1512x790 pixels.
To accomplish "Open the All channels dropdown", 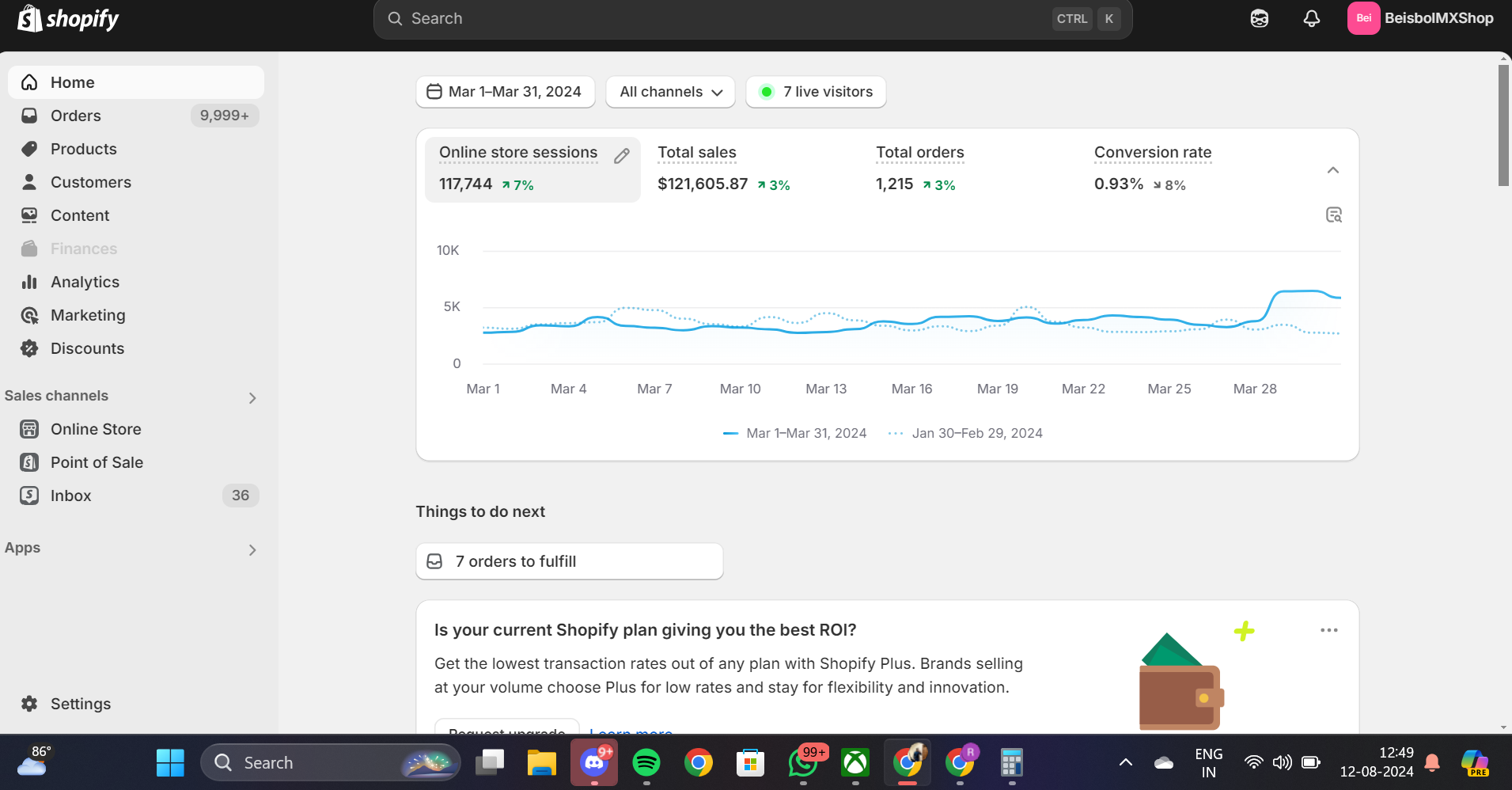I will pyautogui.click(x=671, y=92).
